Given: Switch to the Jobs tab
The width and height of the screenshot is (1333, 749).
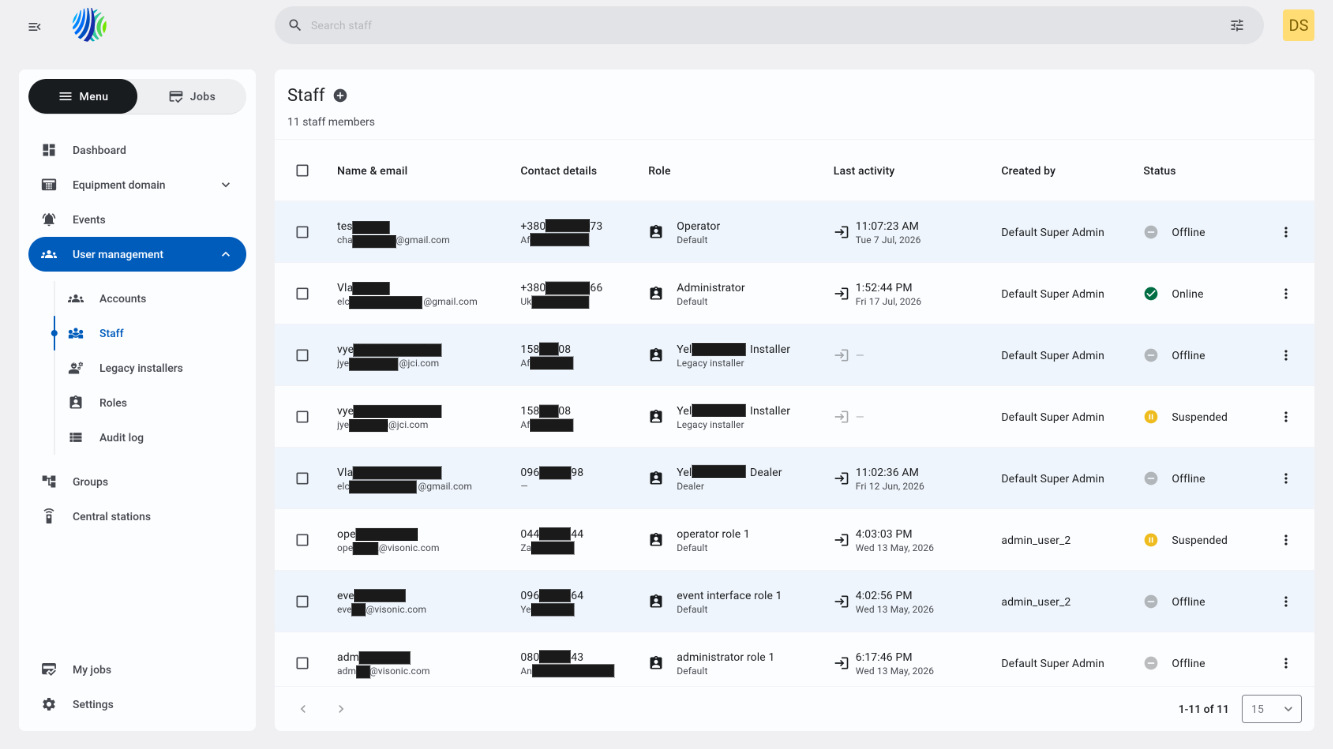Looking at the screenshot, I should (192, 96).
